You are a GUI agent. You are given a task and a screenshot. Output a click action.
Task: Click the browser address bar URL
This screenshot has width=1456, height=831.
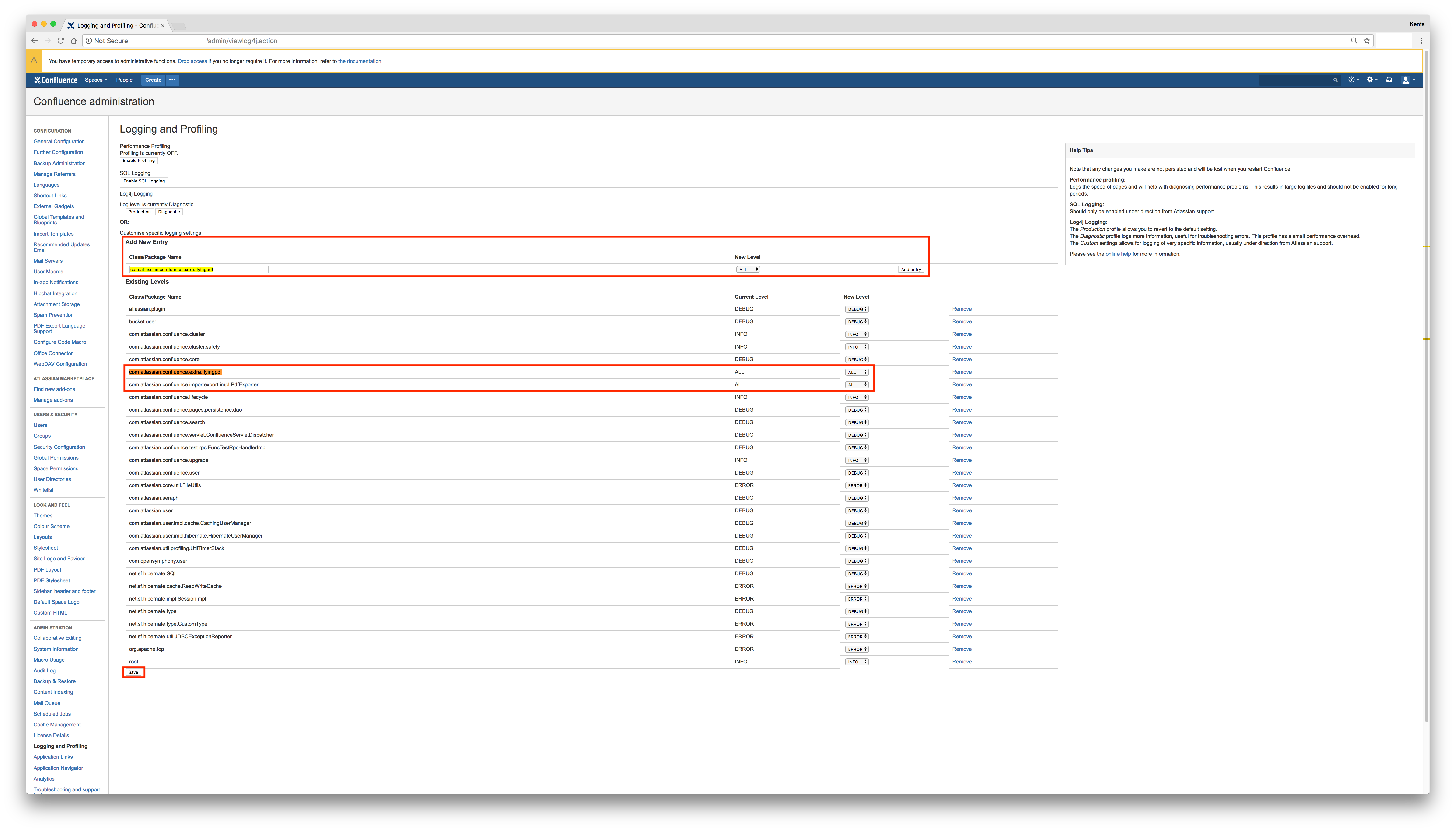tap(241, 41)
